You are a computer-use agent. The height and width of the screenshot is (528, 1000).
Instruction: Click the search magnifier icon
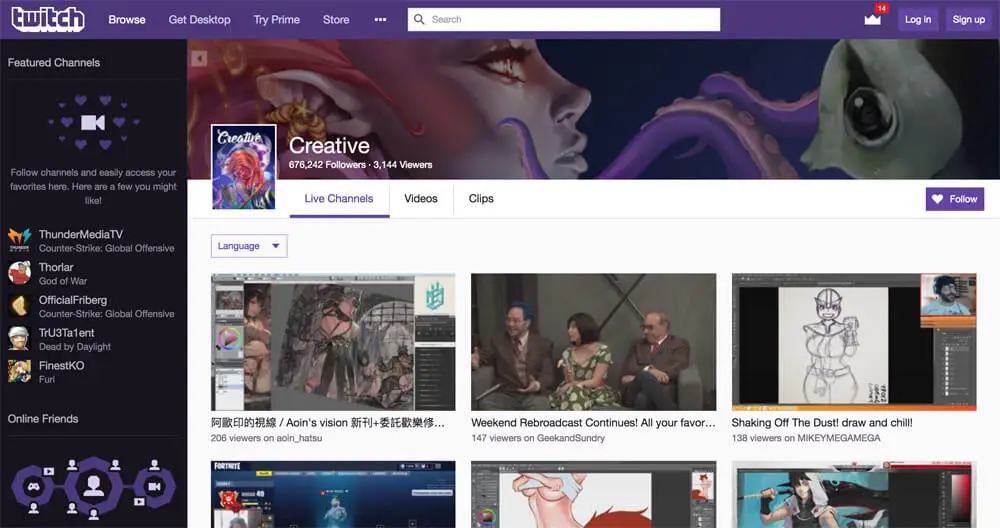click(x=419, y=19)
